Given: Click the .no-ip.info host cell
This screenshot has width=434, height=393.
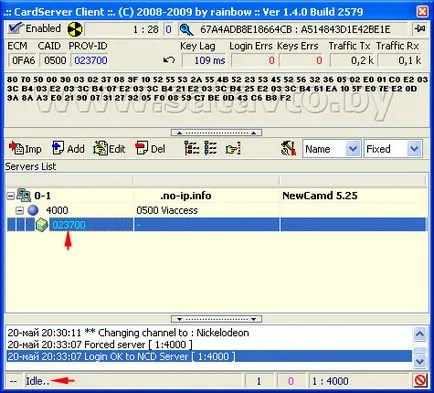Looking at the screenshot, I should [x=186, y=196].
